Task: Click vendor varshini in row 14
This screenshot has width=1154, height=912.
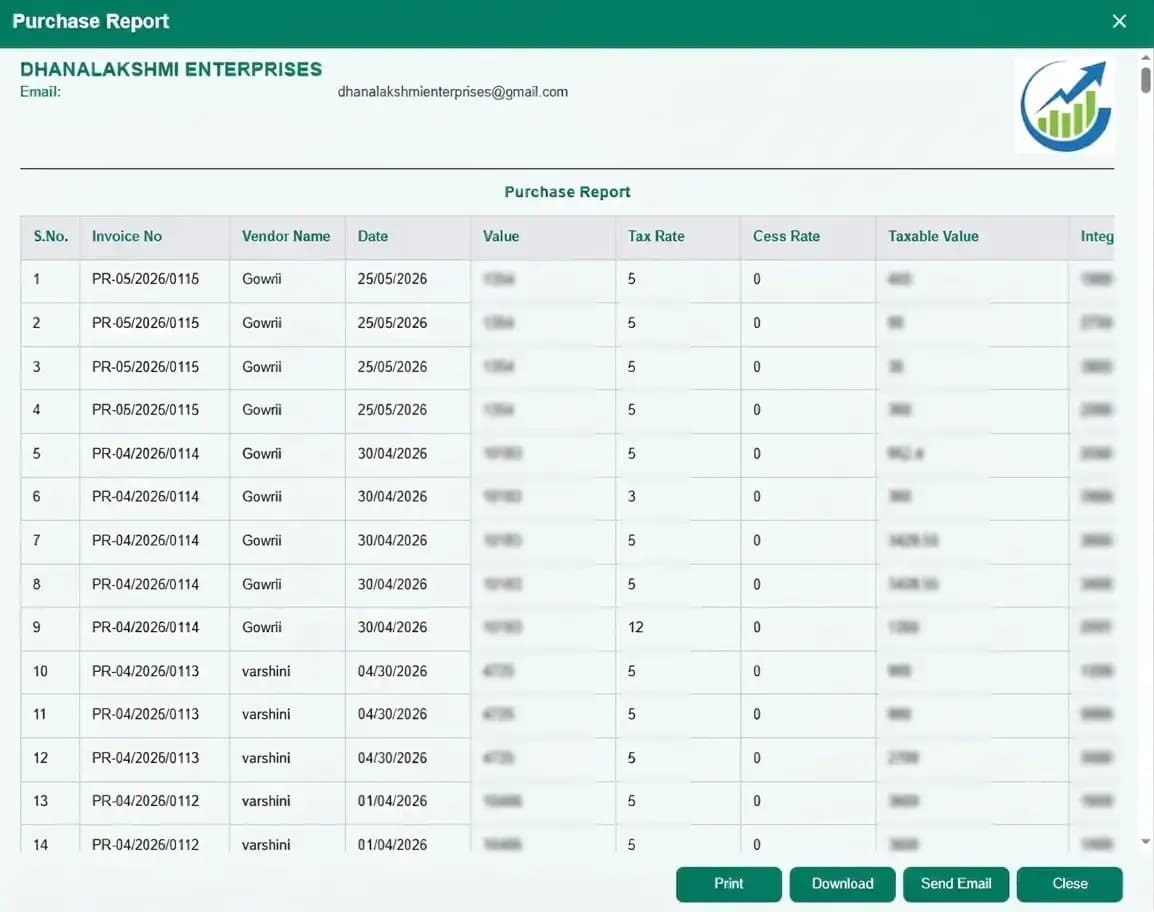Action: (x=266, y=844)
